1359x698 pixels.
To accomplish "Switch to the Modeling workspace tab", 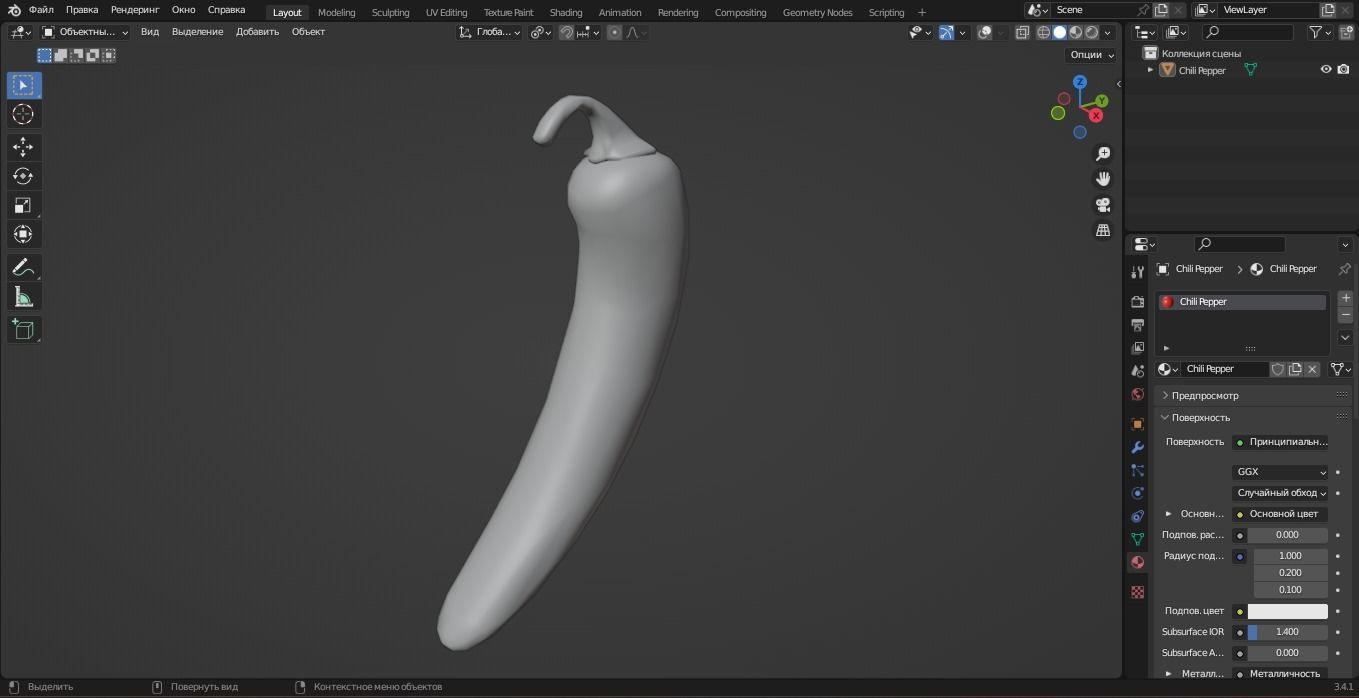I will [x=336, y=12].
